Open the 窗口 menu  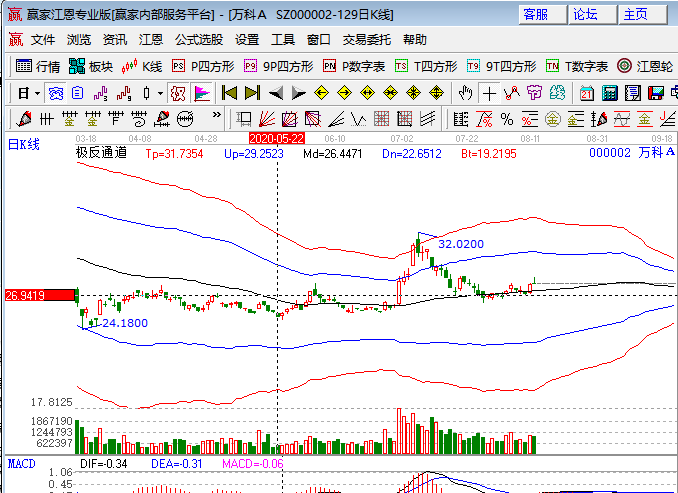pos(319,40)
